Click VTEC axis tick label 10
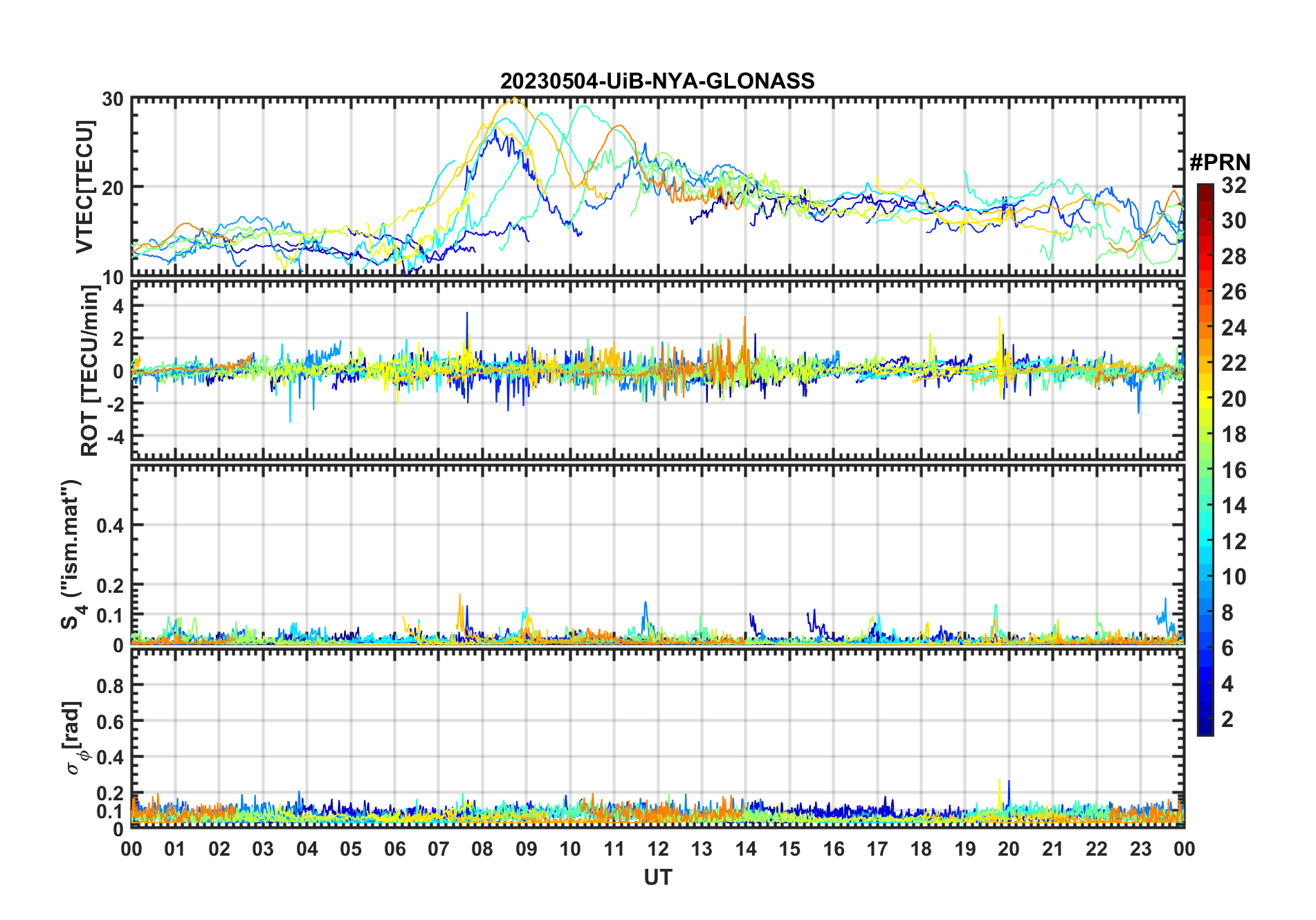The image size is (1316, 920). coord(113,277)
